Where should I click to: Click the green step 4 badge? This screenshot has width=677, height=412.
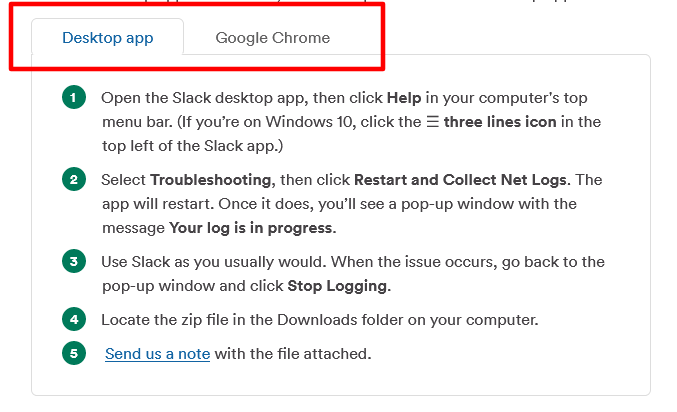click(x=73, y=320)
